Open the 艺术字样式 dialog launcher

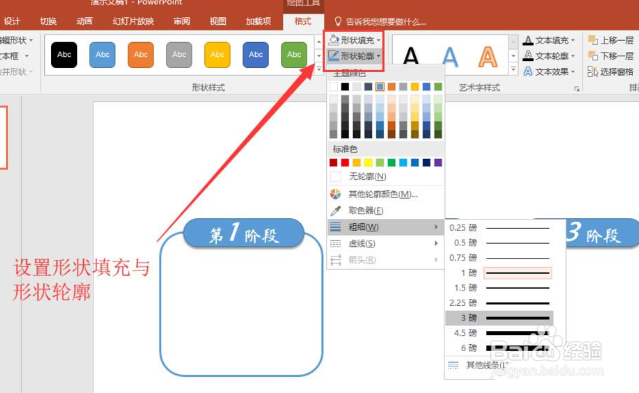577,88
